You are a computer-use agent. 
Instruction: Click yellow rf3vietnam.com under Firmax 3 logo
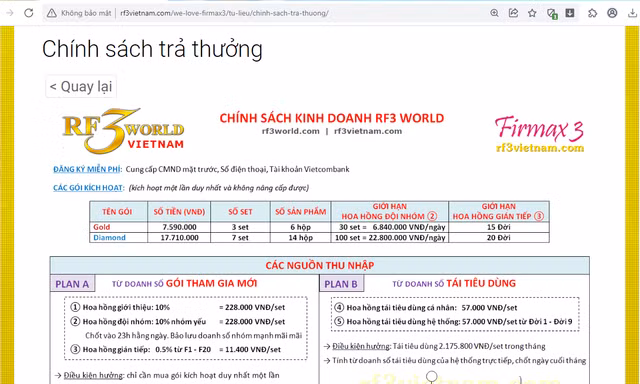point(540,148)
